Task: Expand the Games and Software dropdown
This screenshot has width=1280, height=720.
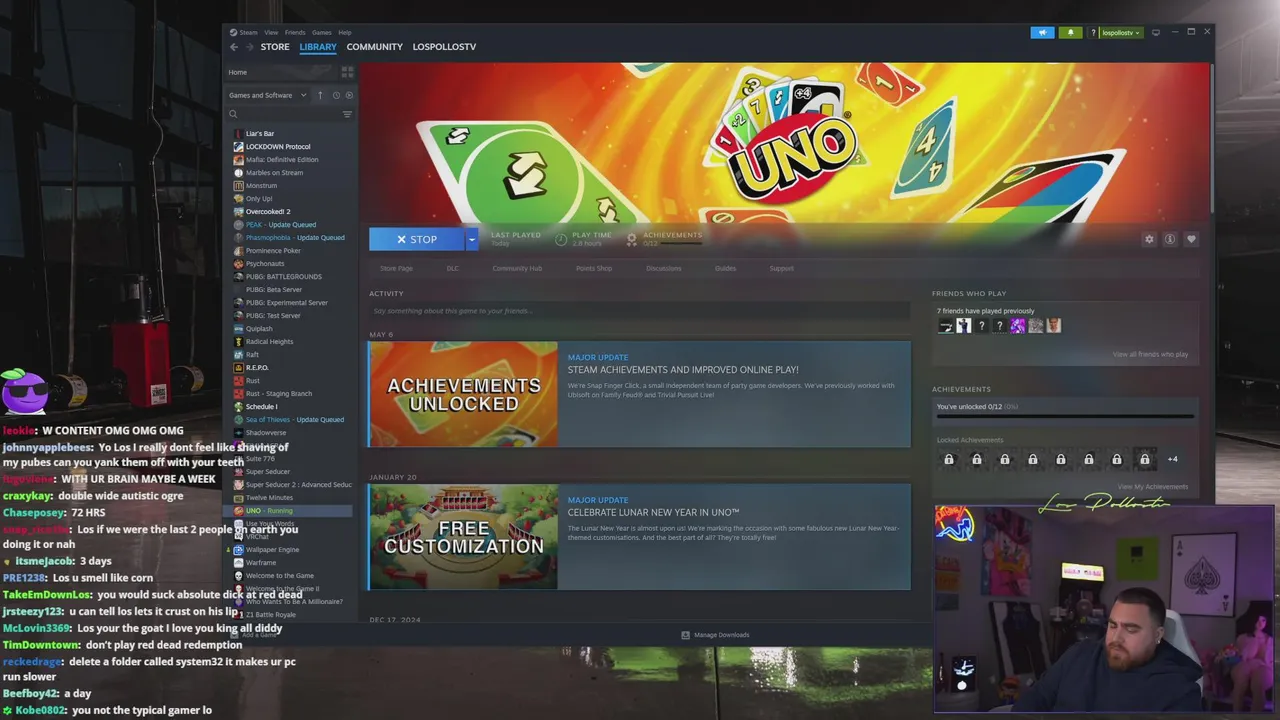Action: (x=268, y=95)
